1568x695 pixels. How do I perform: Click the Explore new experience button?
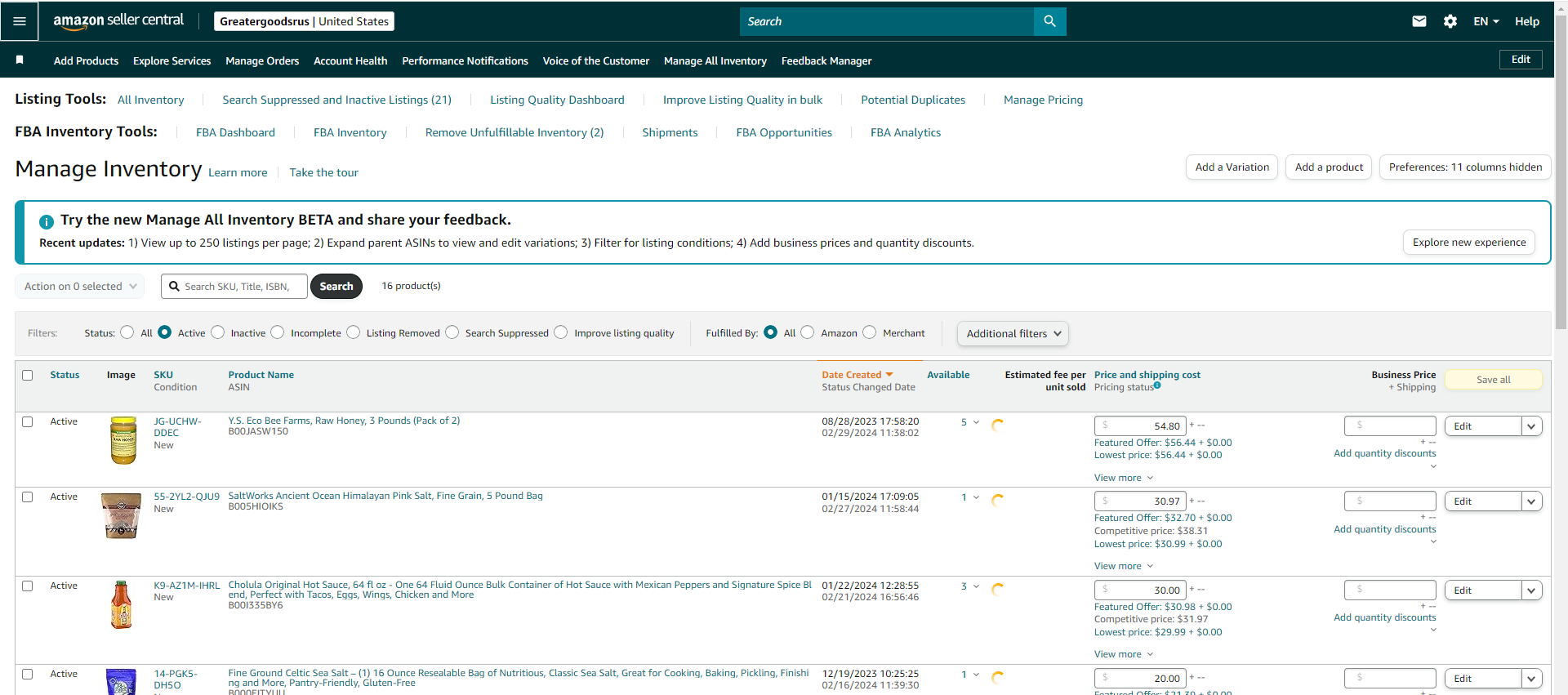pyautogui.click(x=1469, y=243)
